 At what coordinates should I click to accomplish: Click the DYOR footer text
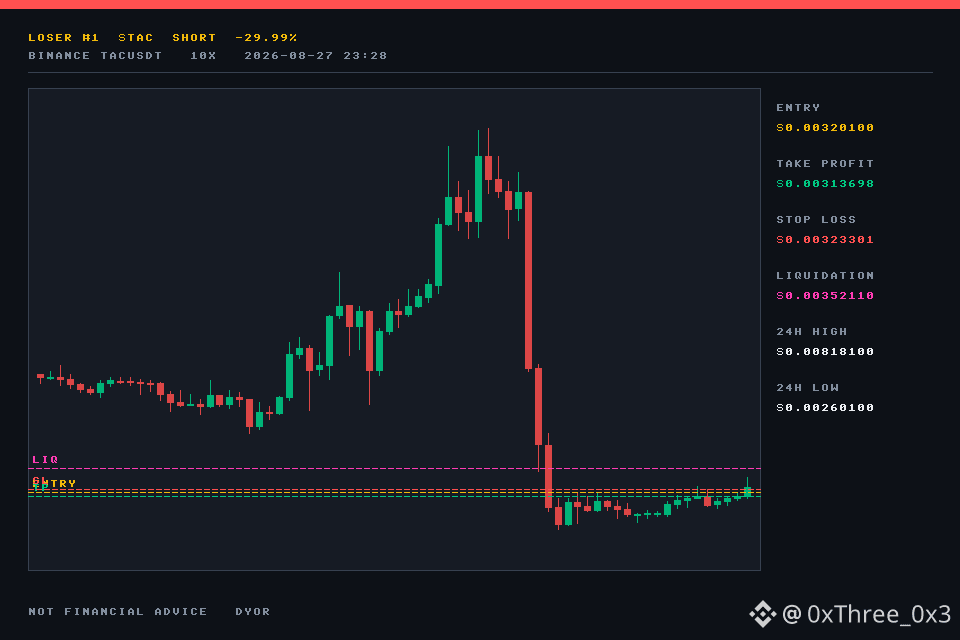(x=253, y=612)
